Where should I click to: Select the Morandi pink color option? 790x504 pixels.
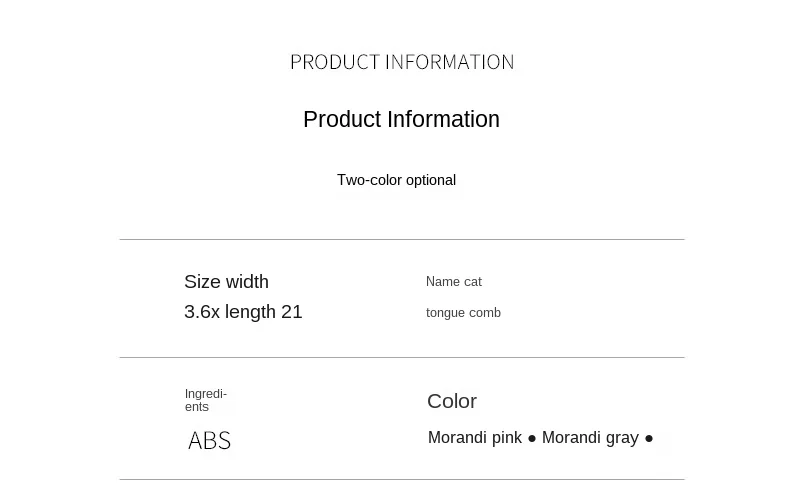pos(475,437)
